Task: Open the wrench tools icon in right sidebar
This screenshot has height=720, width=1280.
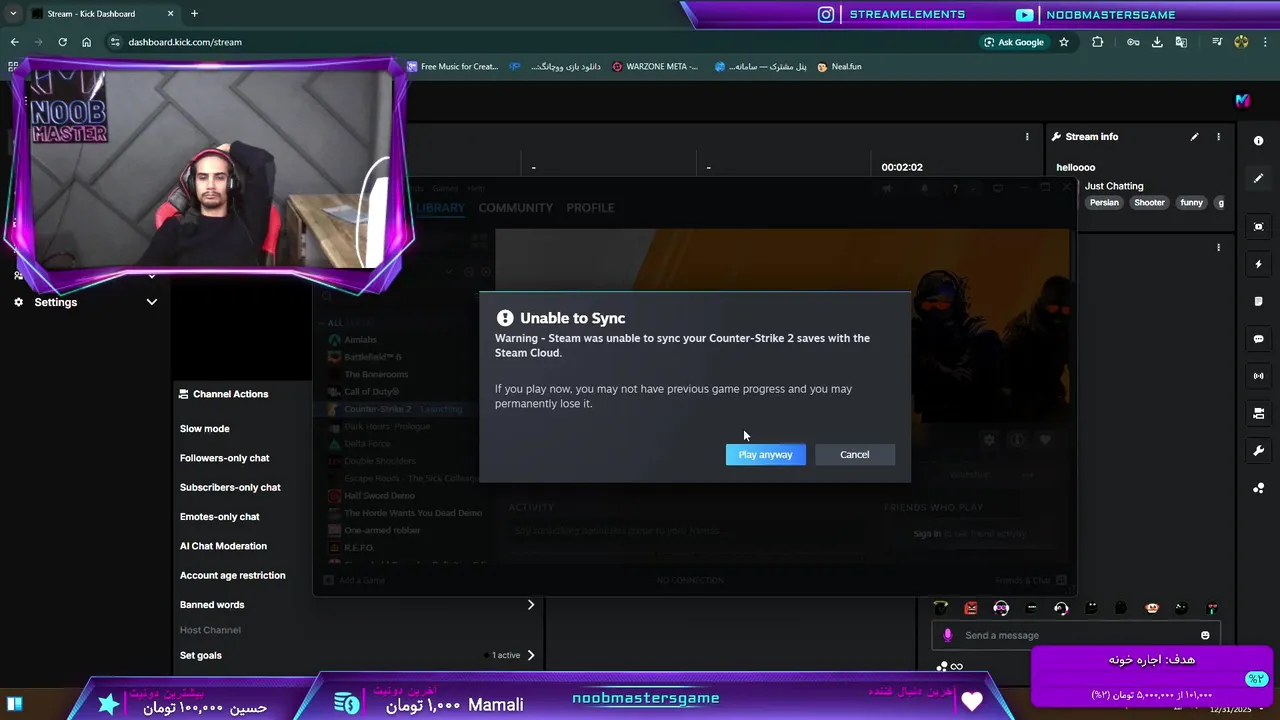Action: [1258, 451]
